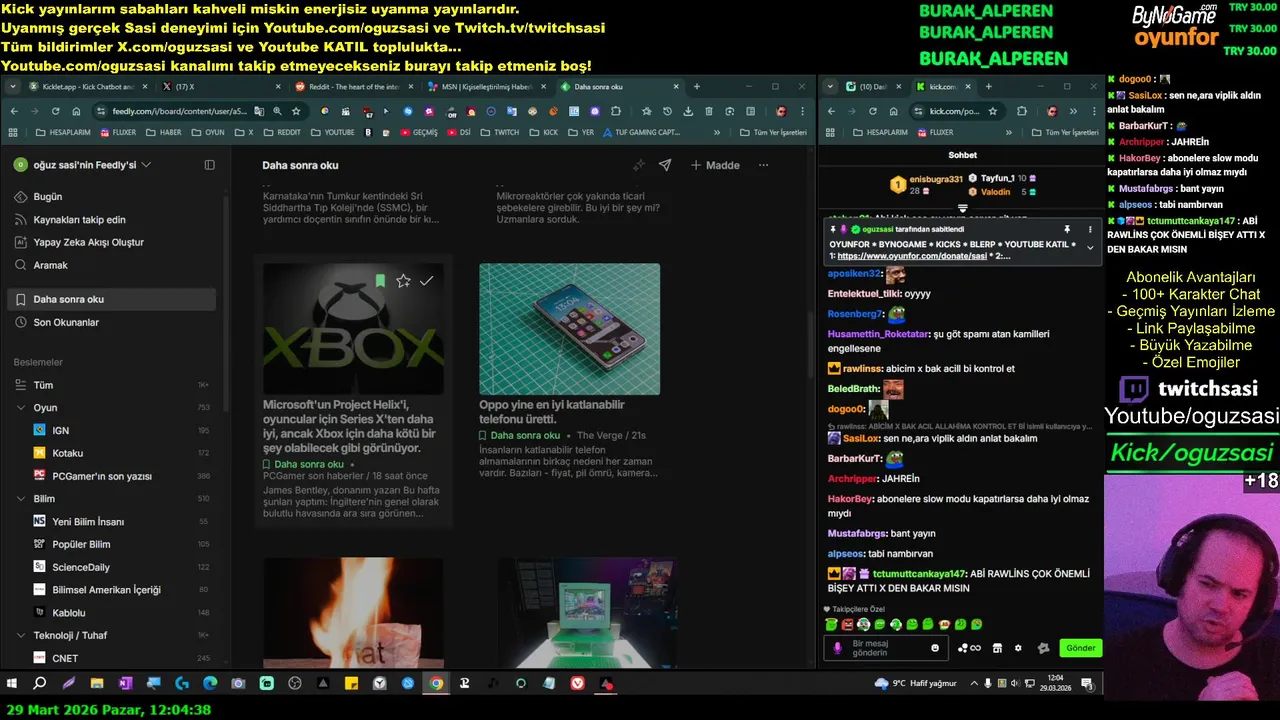The height and width of the screenshot is (720, 1280).
Task: Open Tüm Yer İşaretleri folder in Feedly window
Action: (x=772, y=132)
